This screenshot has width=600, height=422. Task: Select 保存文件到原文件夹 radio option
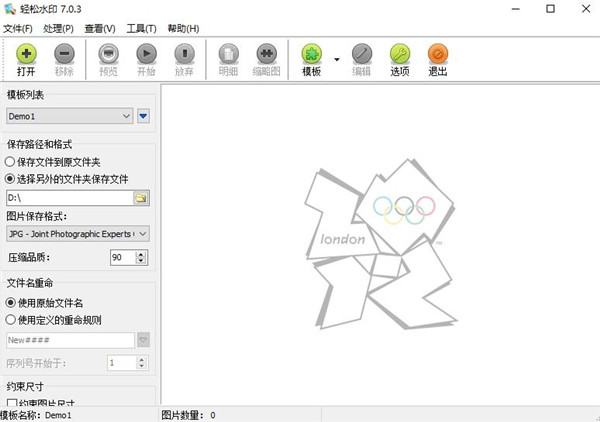click(11, 161)
